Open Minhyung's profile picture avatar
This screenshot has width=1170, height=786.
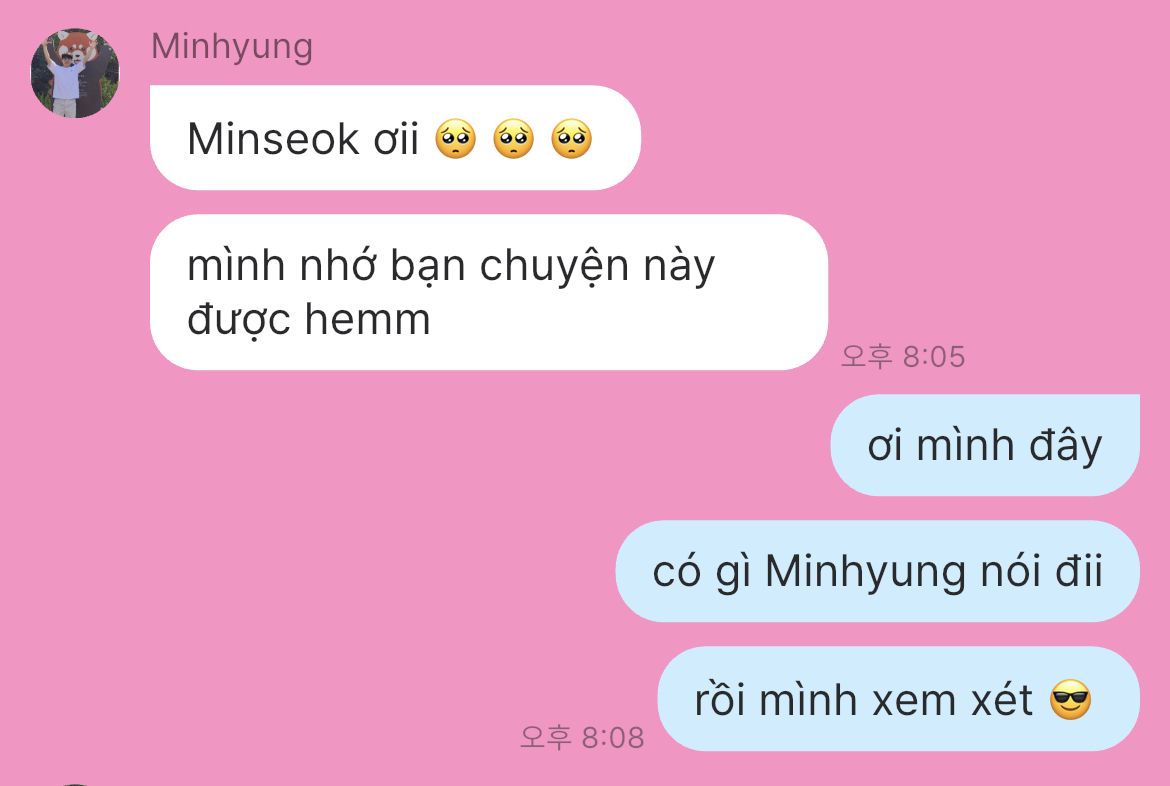pos(75,73)
